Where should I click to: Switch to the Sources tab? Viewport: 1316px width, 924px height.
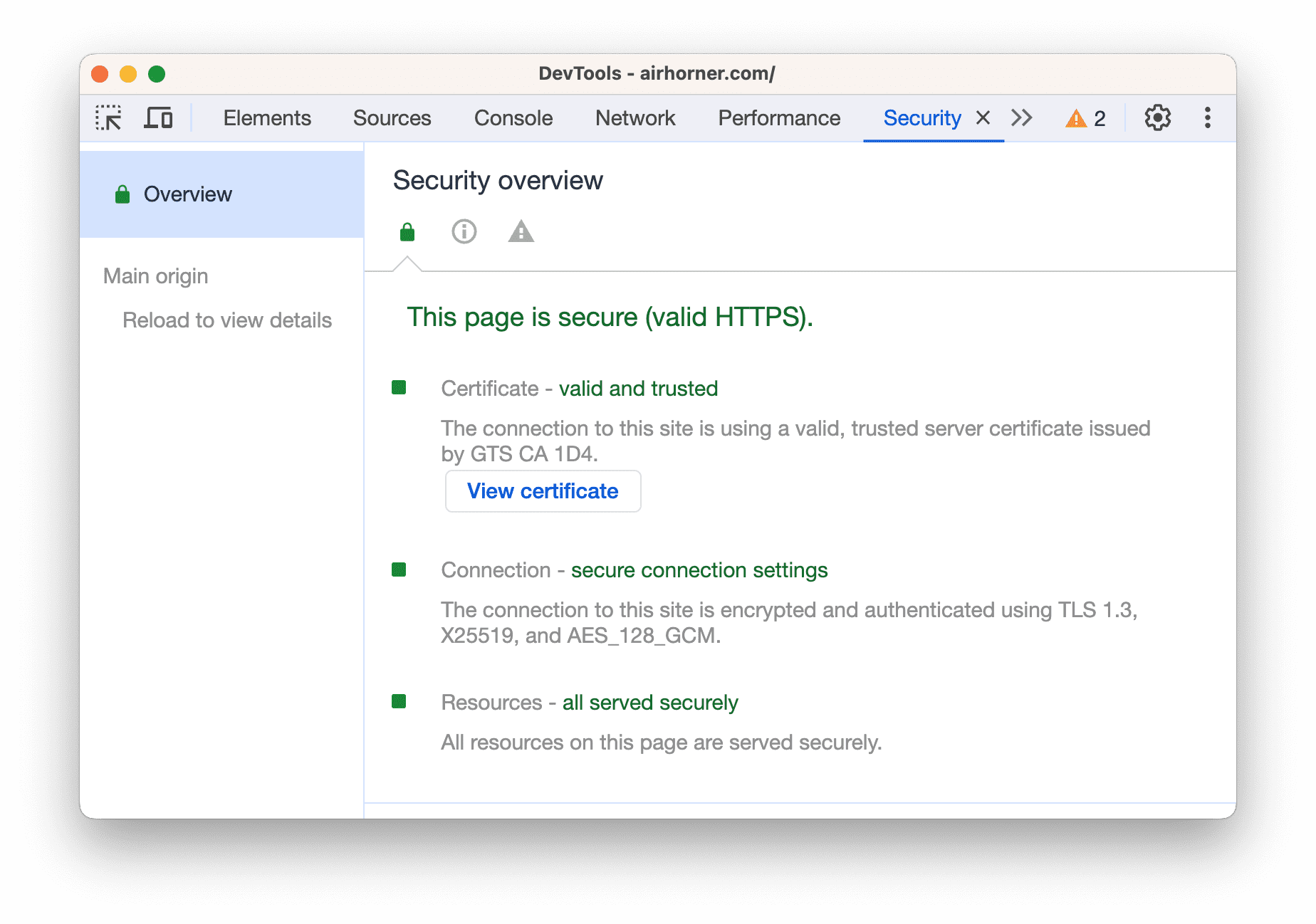(x=392, y=118)
